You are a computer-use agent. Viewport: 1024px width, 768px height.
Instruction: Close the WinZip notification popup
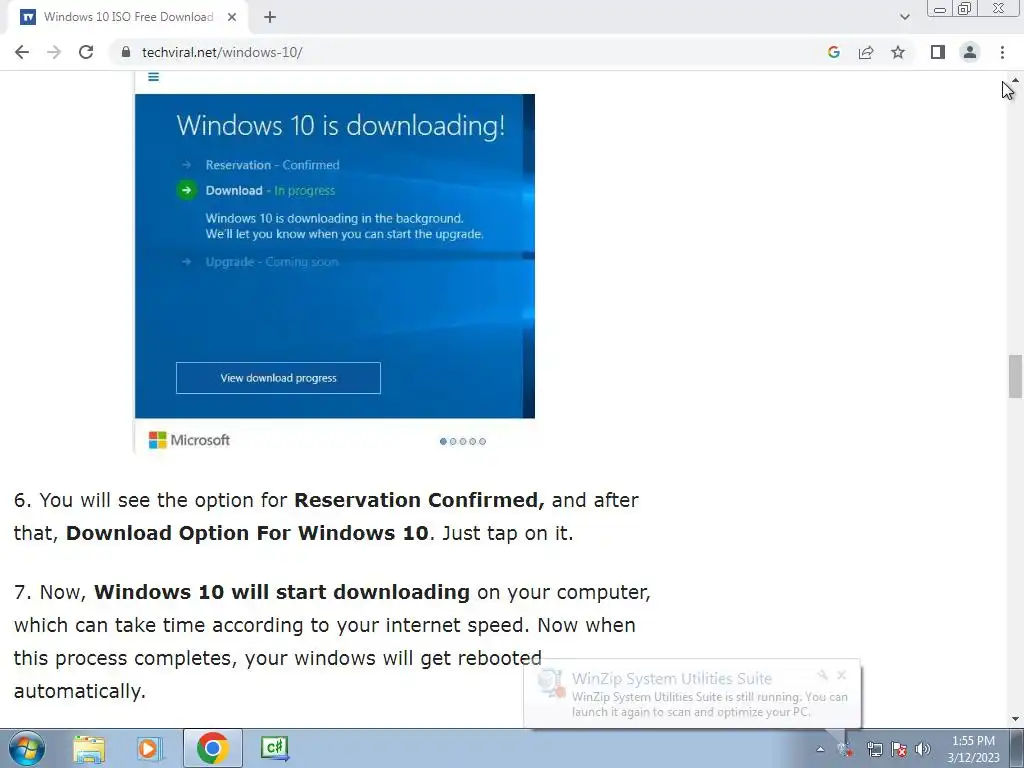[x=842, y=675]
